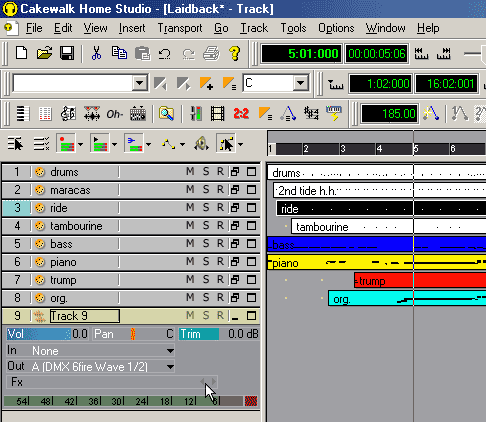Insert a marker with the orange flag plus icon

pyautogui.click(x=206, y=83)
